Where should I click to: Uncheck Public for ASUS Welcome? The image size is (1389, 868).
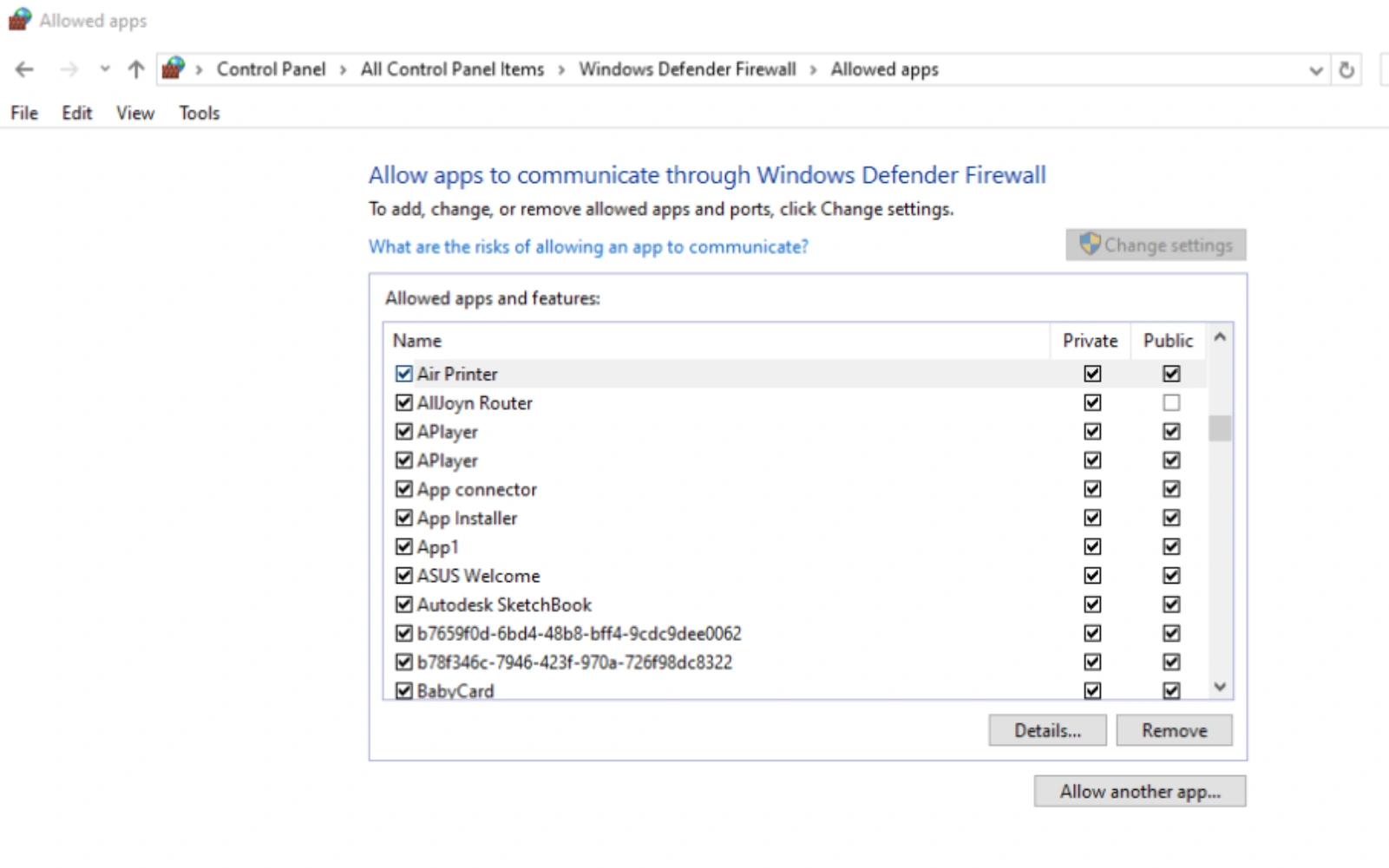1171,575
